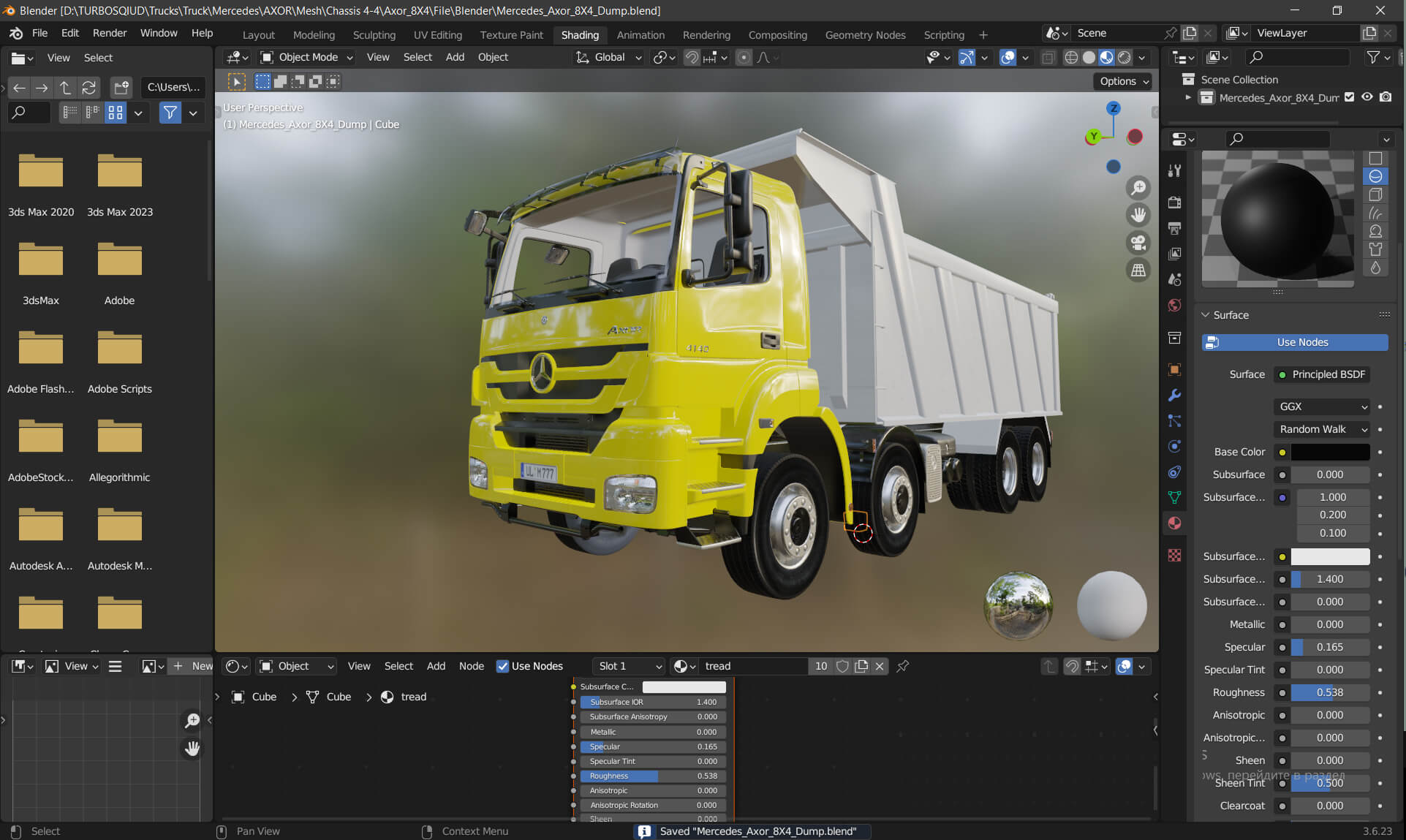Open Object Mode dropdown
The height and width of the screenshot is (840, 1406).
307,57
